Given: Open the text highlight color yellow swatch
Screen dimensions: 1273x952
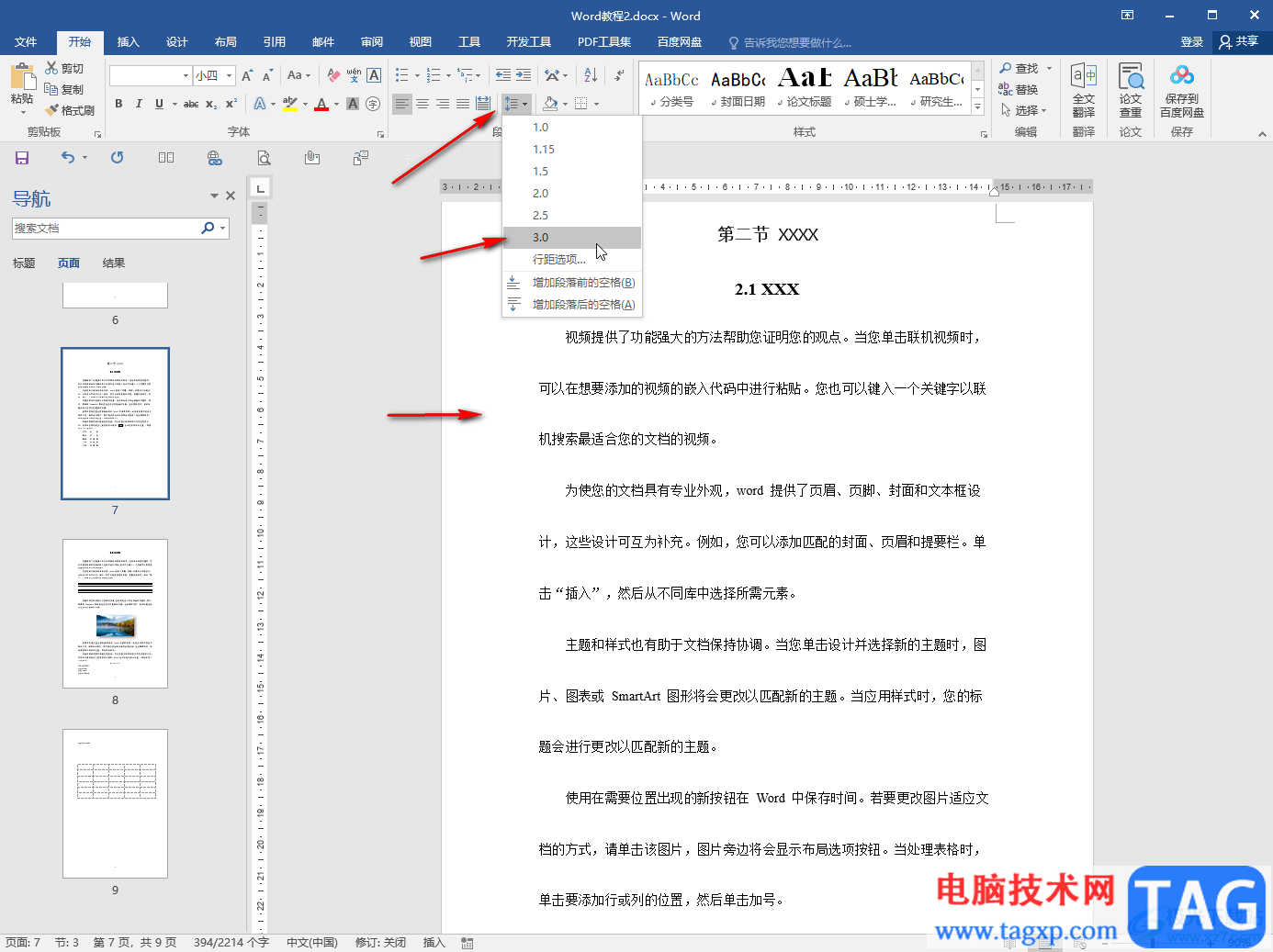Looking at the screenshot, I should [x=290, y=104].
